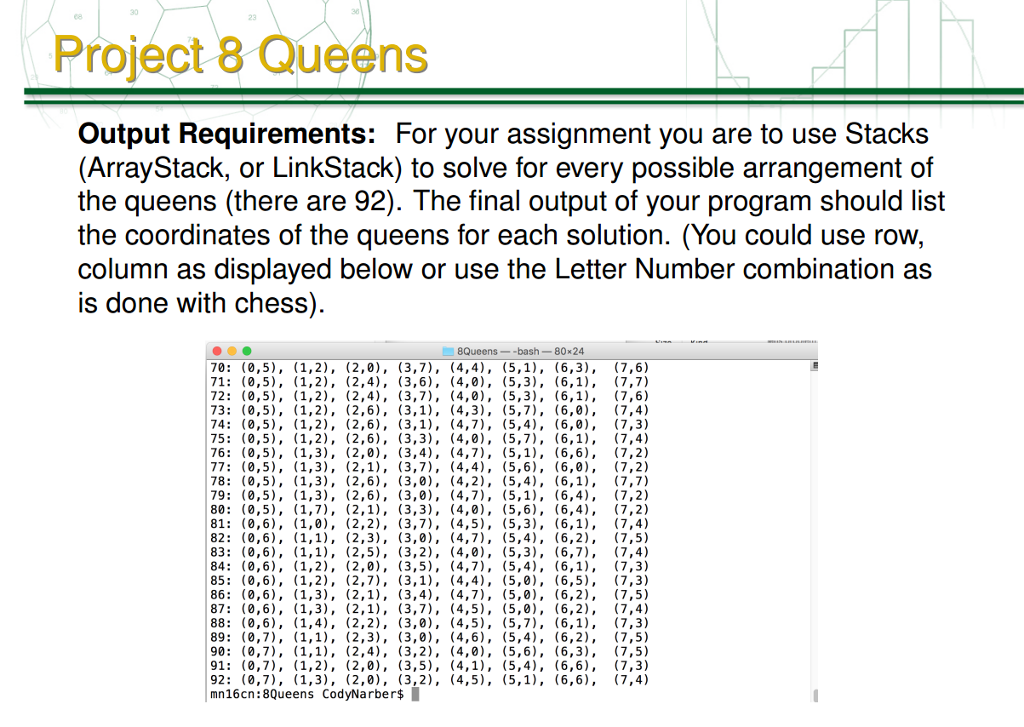The height and width of the screenshot is (727, 1024).
Task: Click the yellow minimize traffic light
Action: click(232, 351)
